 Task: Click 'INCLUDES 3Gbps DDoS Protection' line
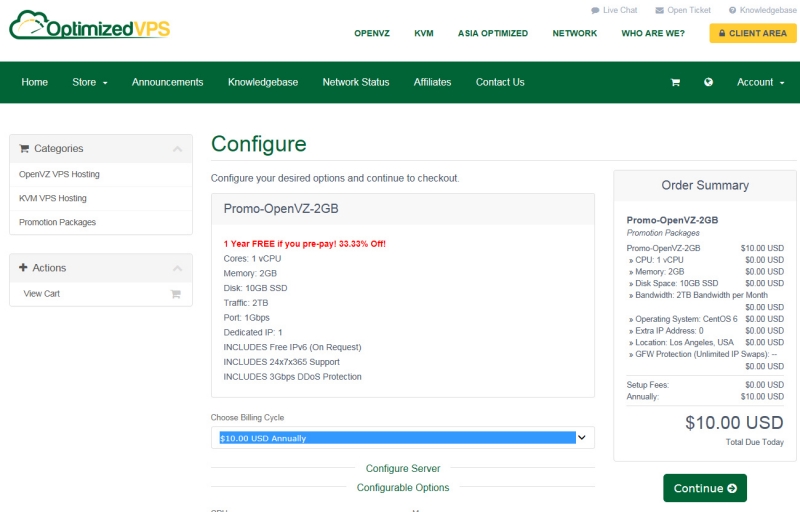[292, 377]
